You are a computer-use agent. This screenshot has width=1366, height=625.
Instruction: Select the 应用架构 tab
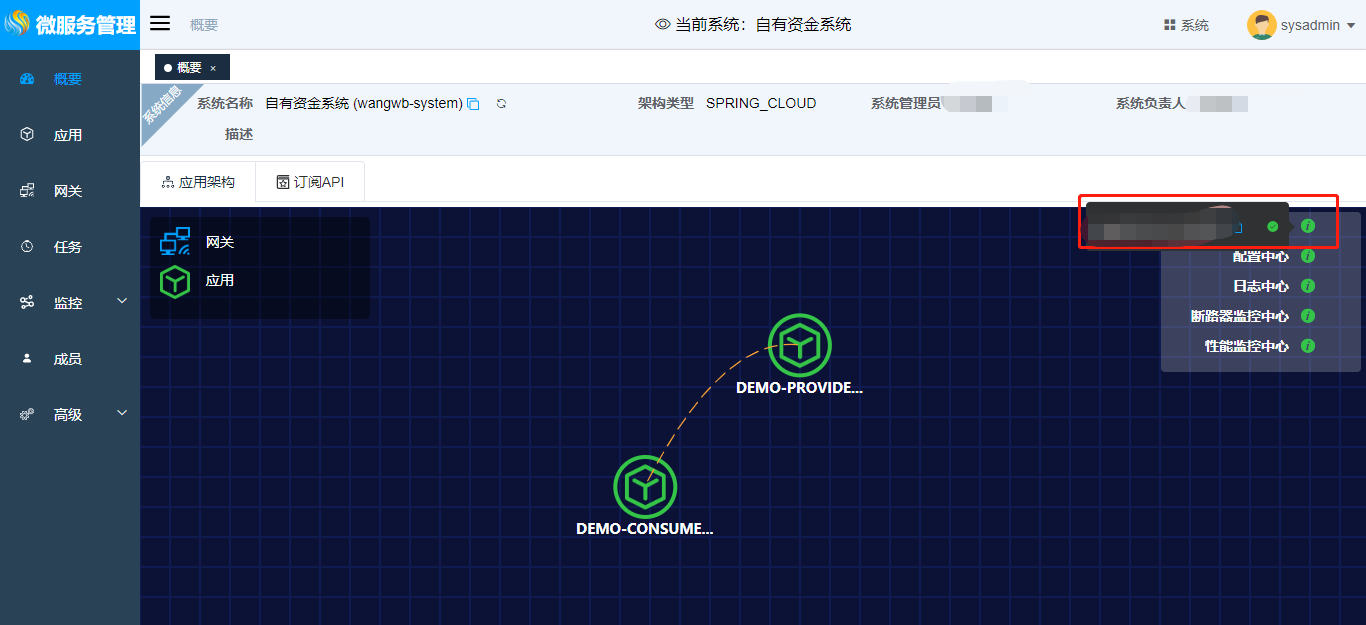198,182
